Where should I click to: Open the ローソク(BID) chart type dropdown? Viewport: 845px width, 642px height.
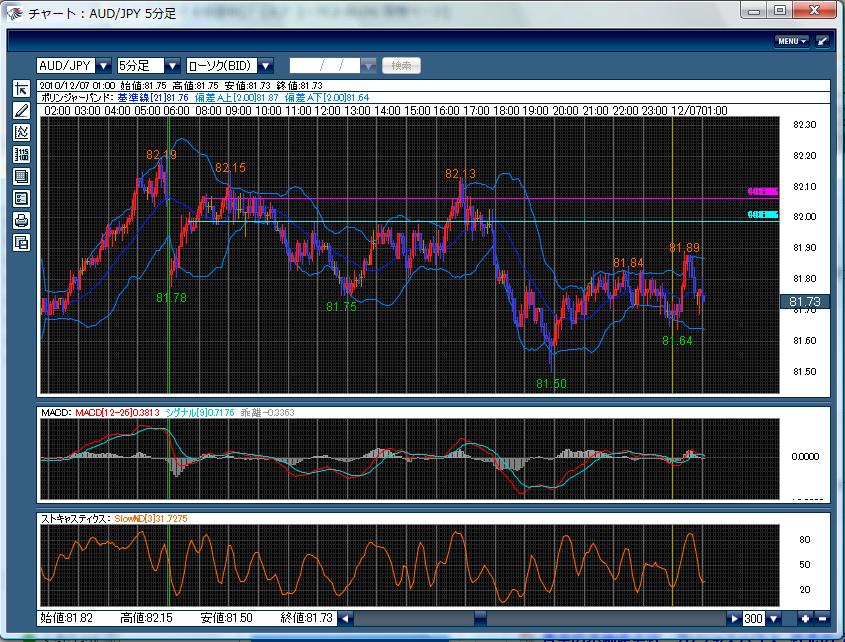266,66
